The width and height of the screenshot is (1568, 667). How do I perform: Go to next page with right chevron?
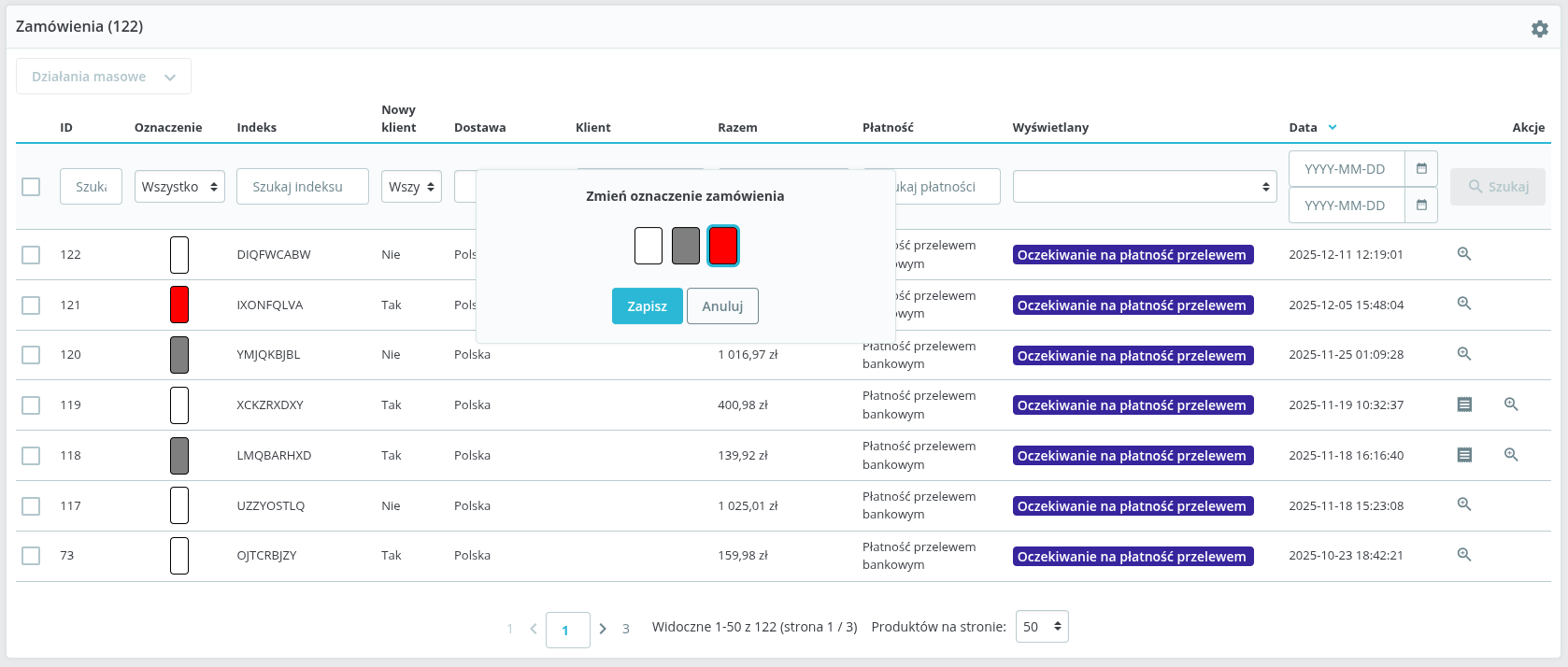coord(603,629)
